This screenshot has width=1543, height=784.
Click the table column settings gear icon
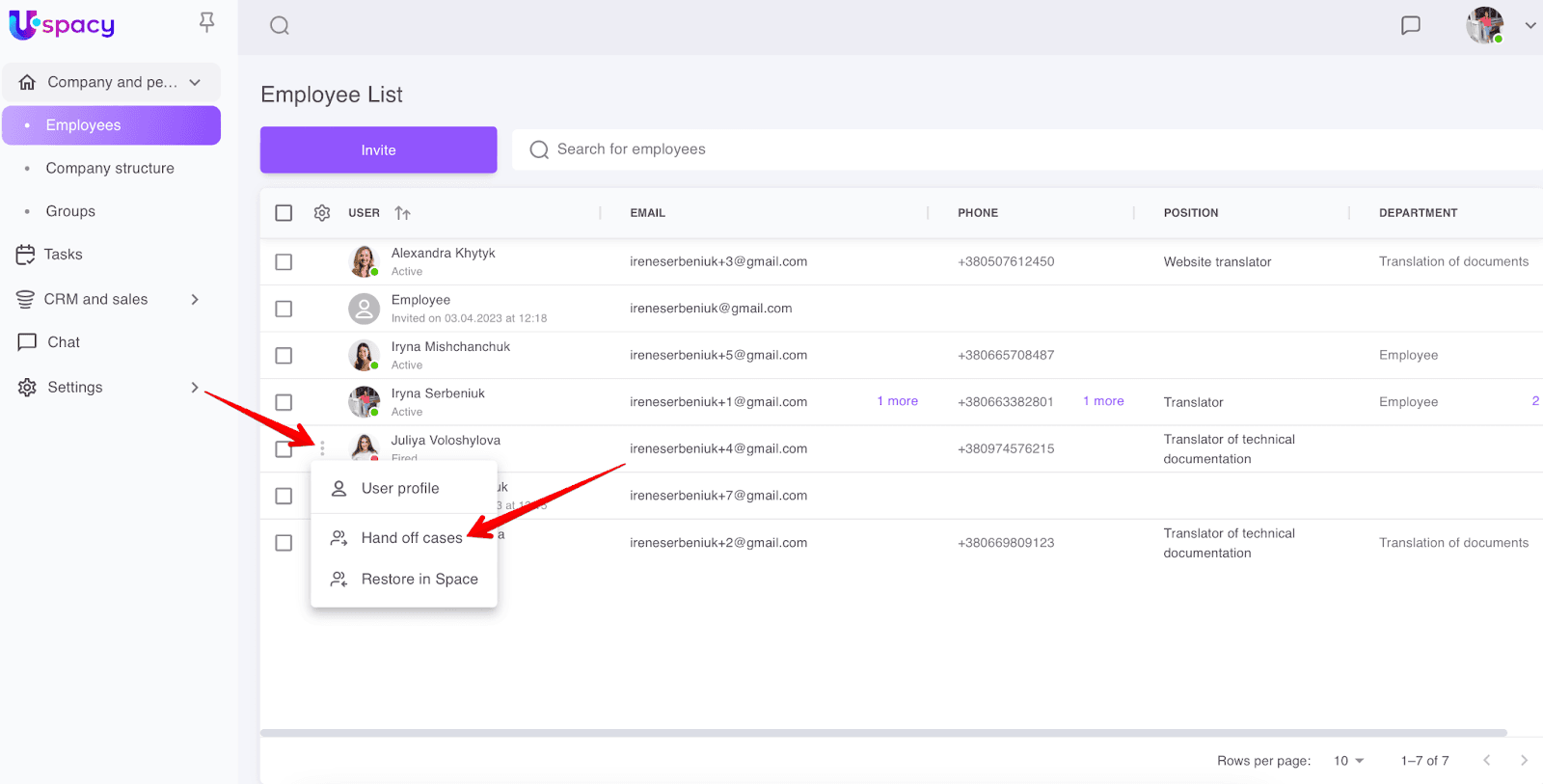[x=322, y=213]
